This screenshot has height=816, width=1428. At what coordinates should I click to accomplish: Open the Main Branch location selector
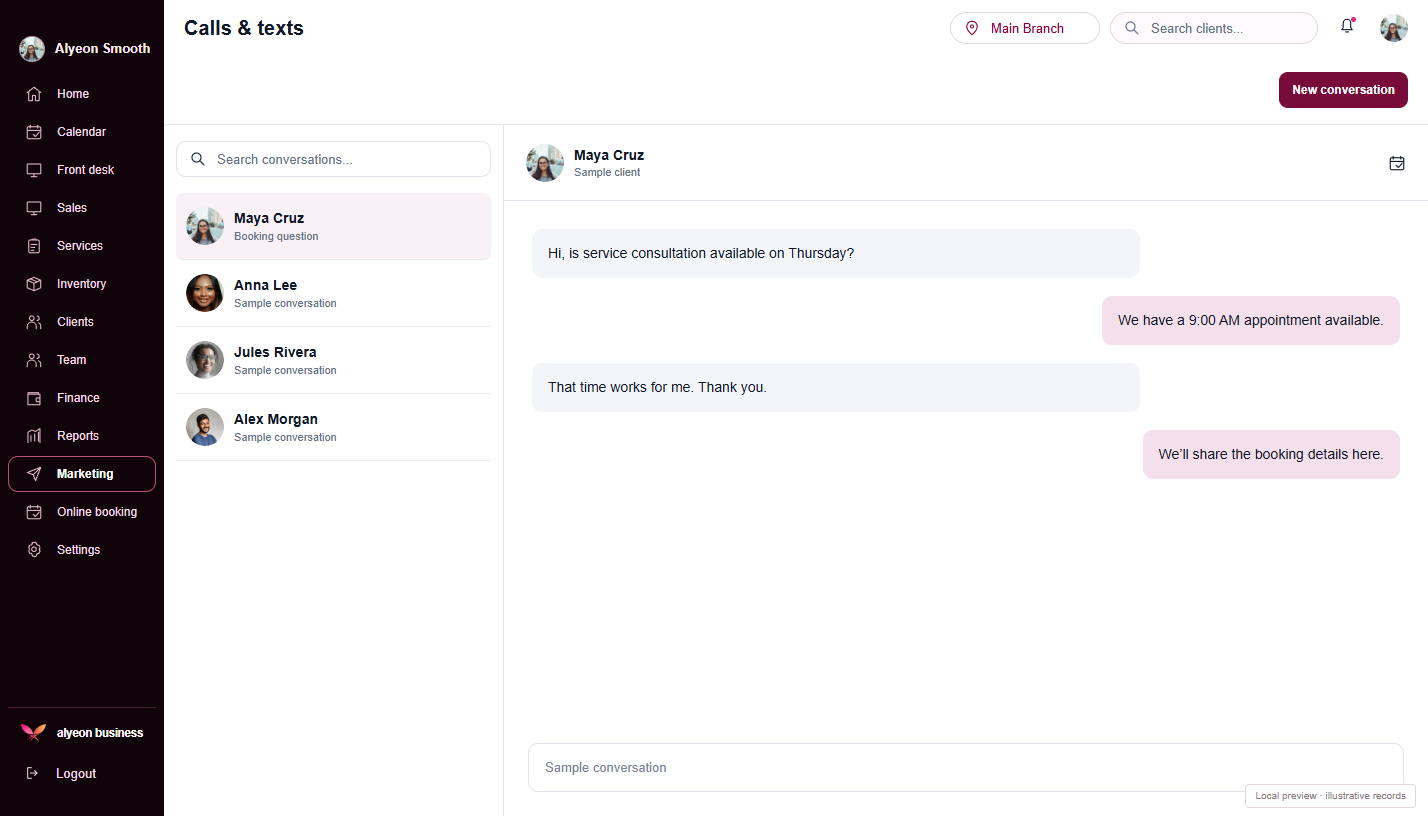coord(1025,28)
